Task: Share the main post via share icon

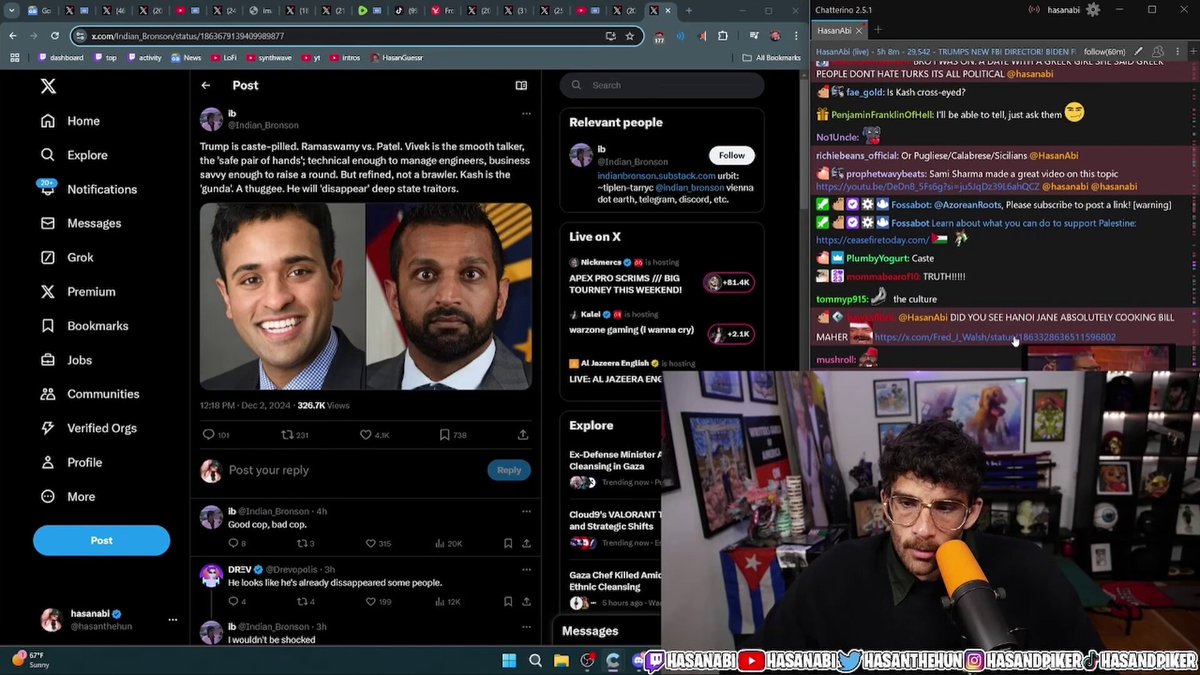Action: coord(523,435)
